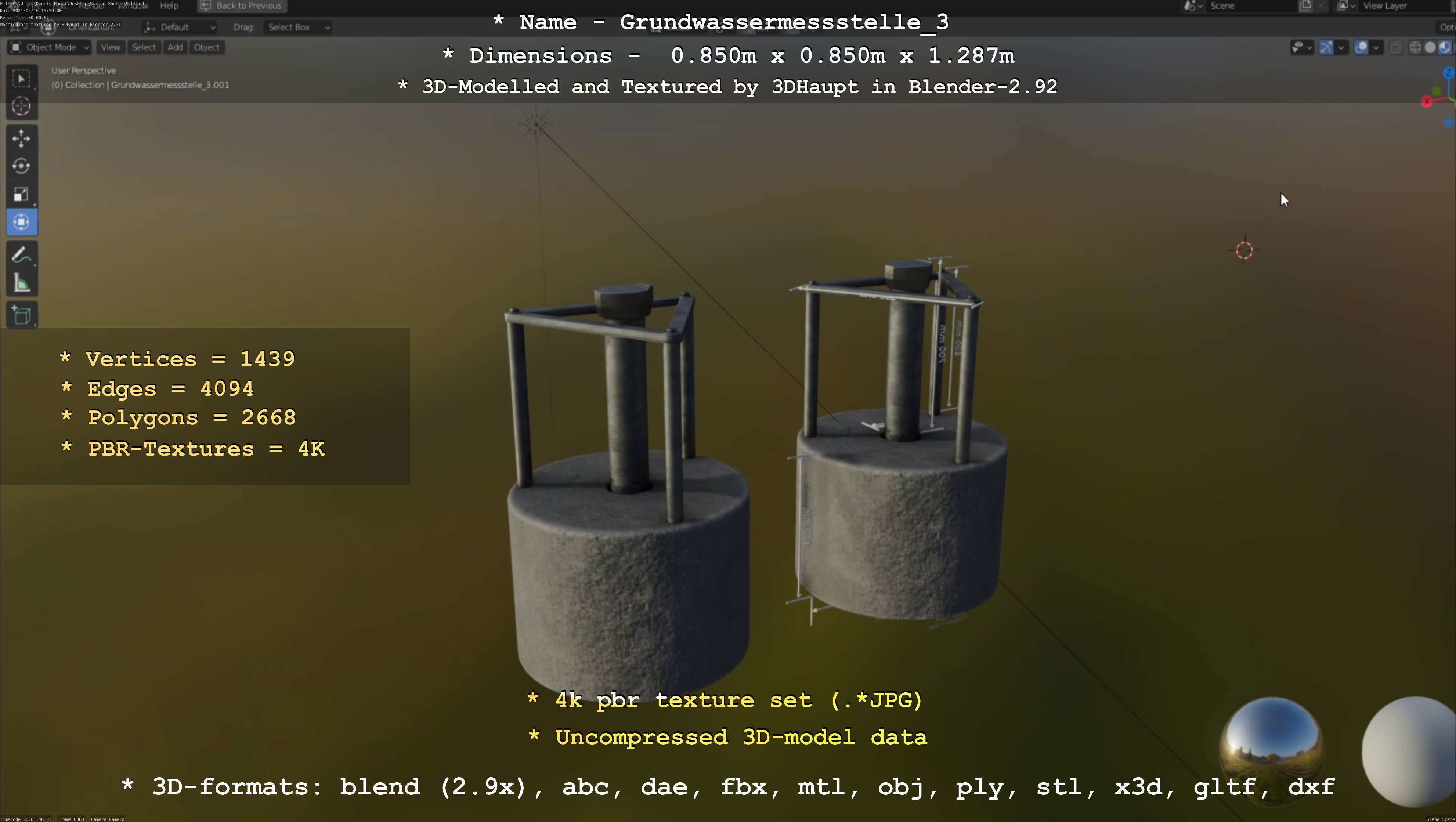Select the Measure ruler tool

21,283
